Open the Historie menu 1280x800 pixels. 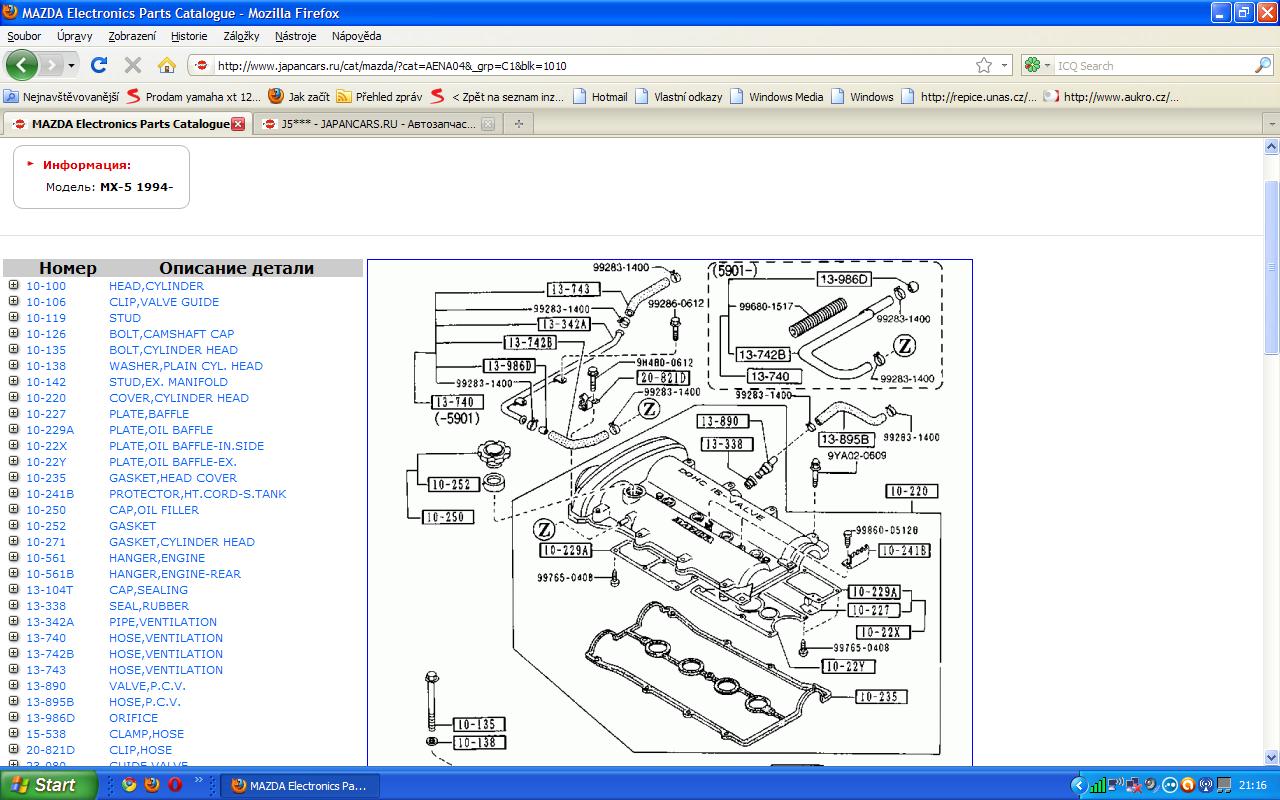click(x=189, y=36)
